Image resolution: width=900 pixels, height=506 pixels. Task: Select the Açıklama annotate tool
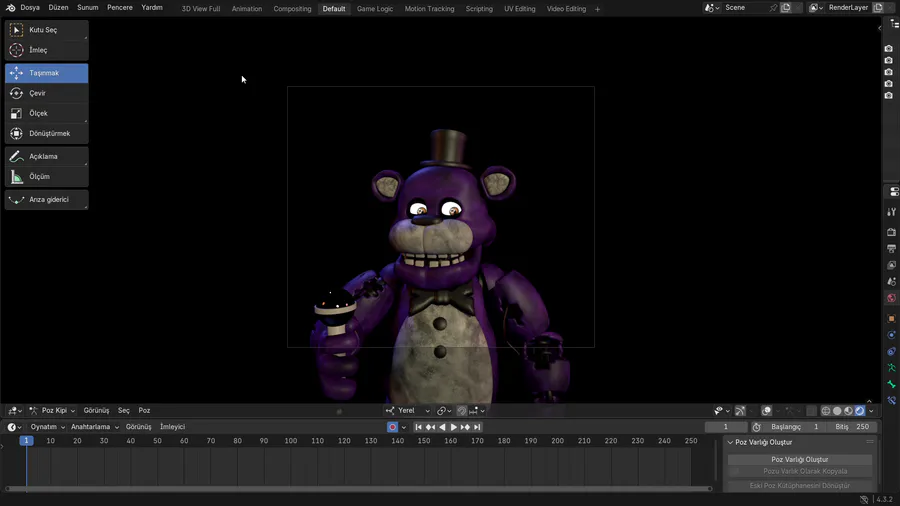click(46, 156)
